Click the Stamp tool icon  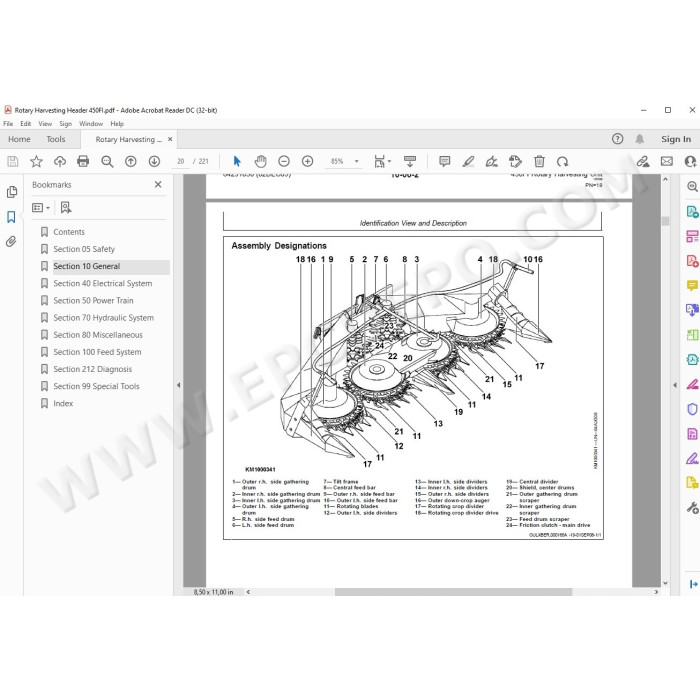515,161
